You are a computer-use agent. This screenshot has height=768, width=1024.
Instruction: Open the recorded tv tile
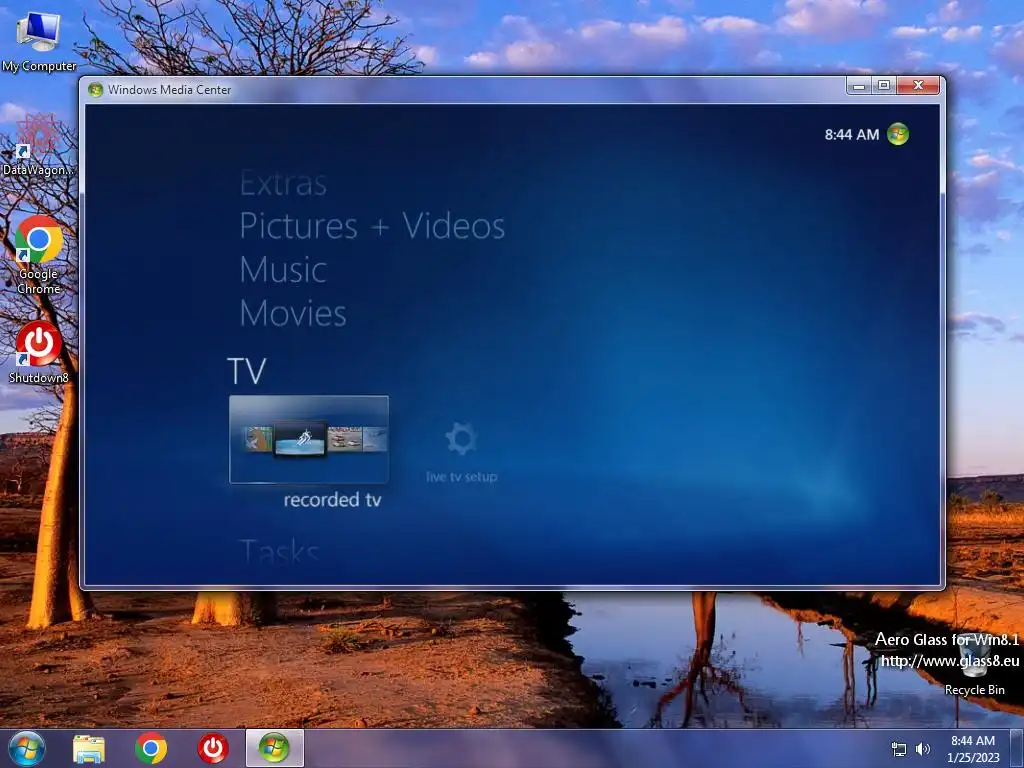point(309,440)
